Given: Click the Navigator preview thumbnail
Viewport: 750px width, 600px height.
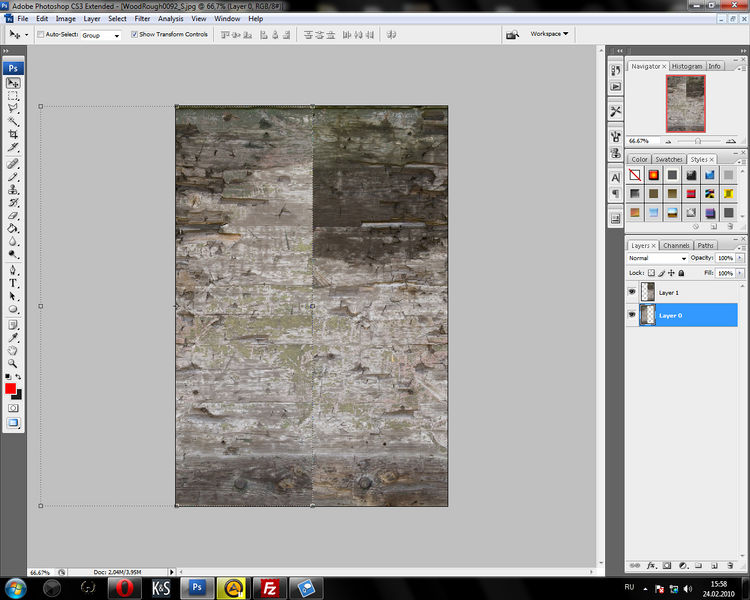Looking at the screenshot, I should (685, 103).
